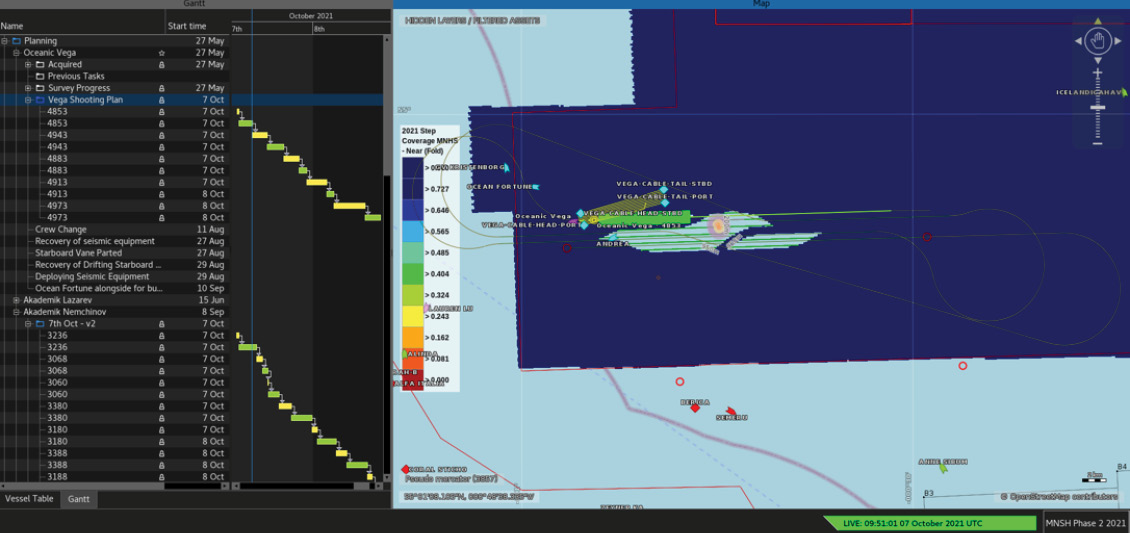The width and height of the screenshot is (1130, 533).
Task: Click the star icon on Oceanic Vega row
Action: pos(161,53)
